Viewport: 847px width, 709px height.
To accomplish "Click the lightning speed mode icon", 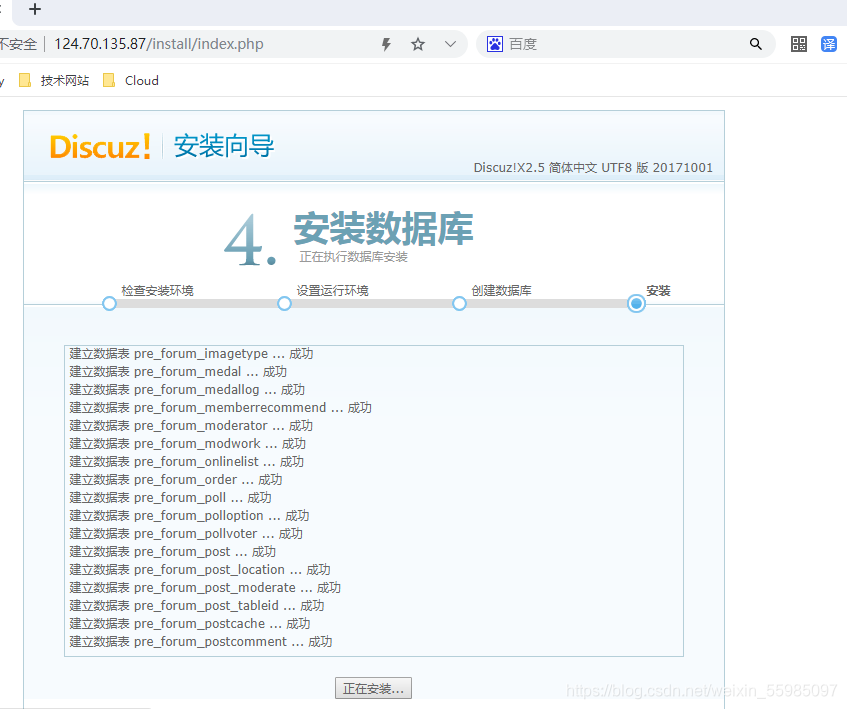I will point(386,44).
